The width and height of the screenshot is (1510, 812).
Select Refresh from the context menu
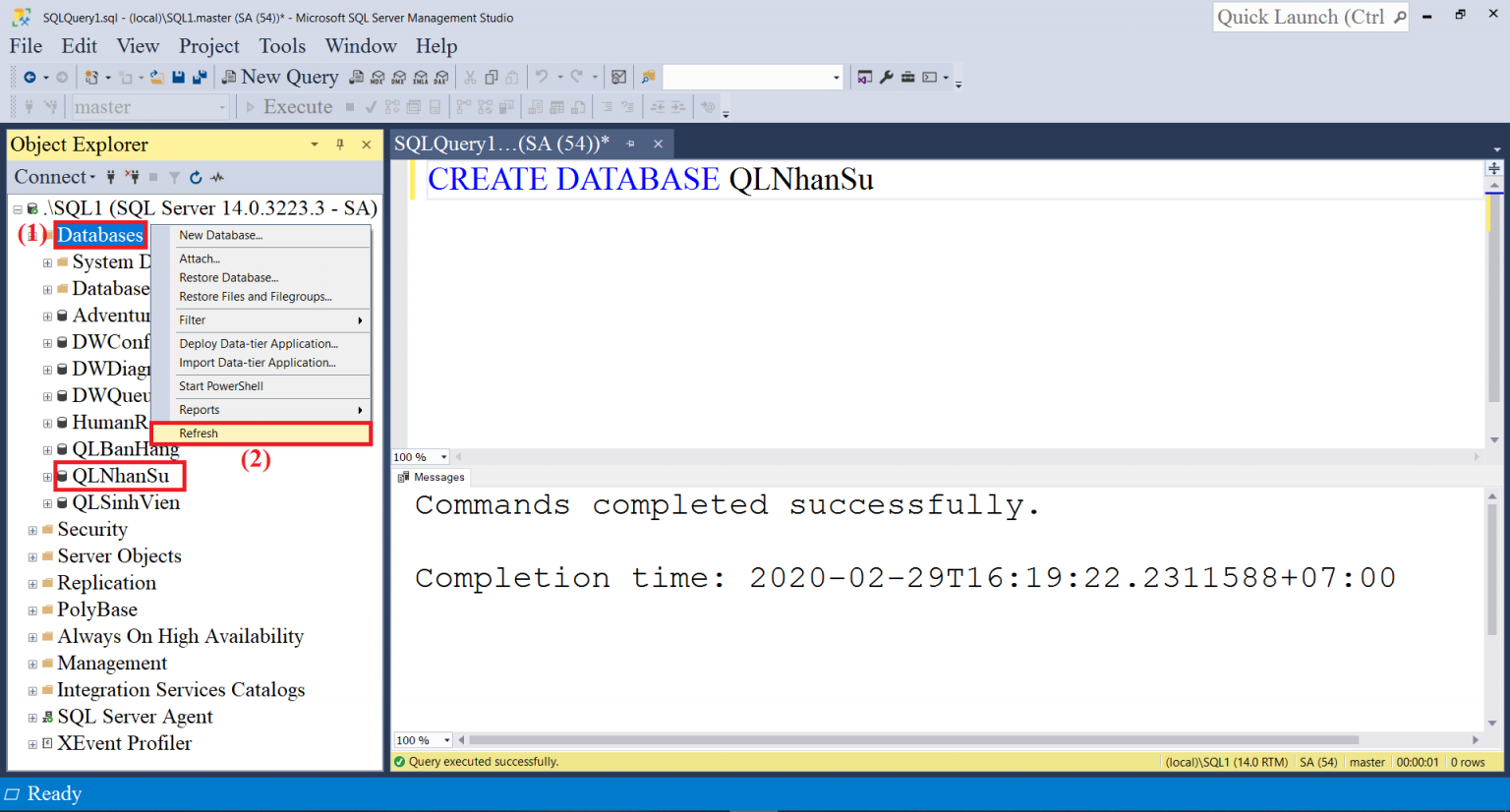pyautogui.click(x=261, y=434)
